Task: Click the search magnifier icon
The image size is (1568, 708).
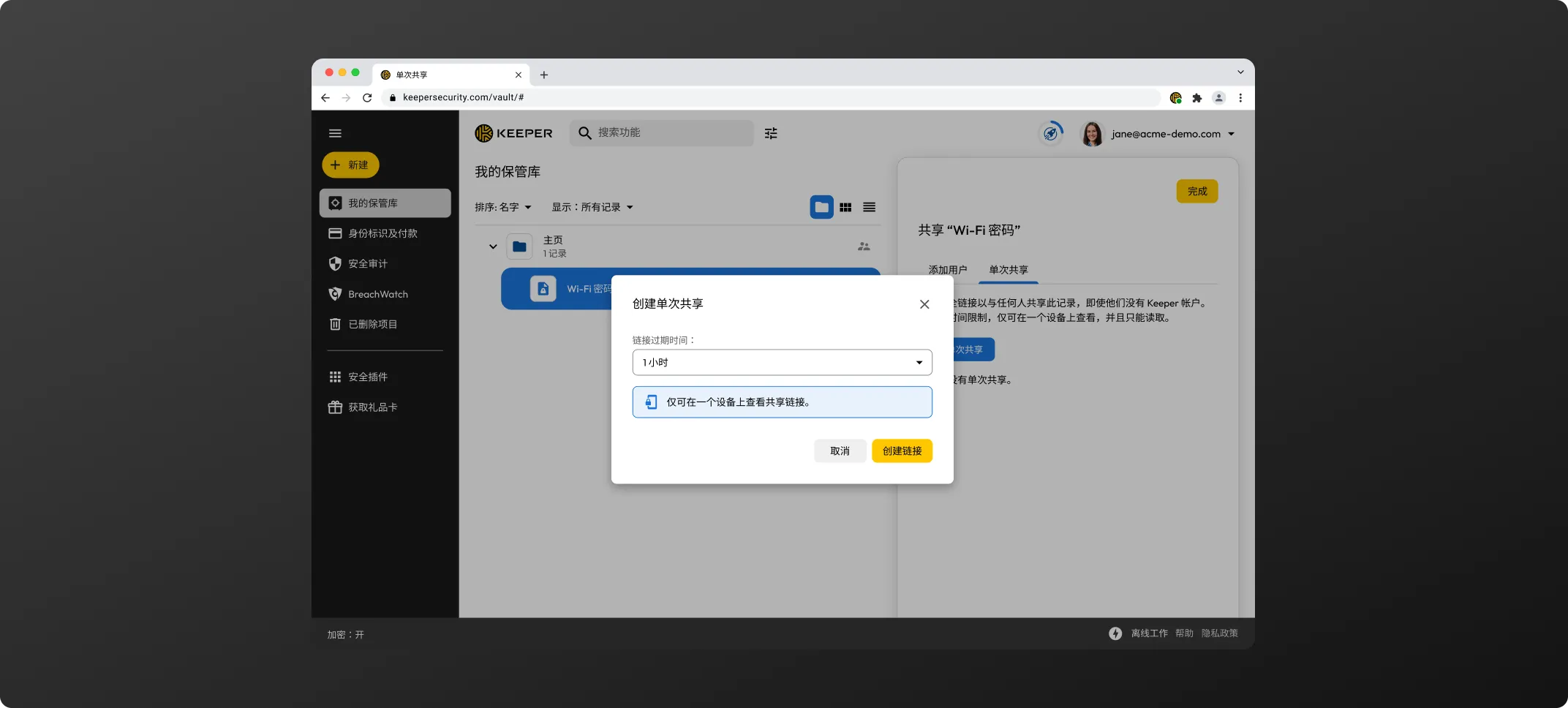Action: [584, 133]
